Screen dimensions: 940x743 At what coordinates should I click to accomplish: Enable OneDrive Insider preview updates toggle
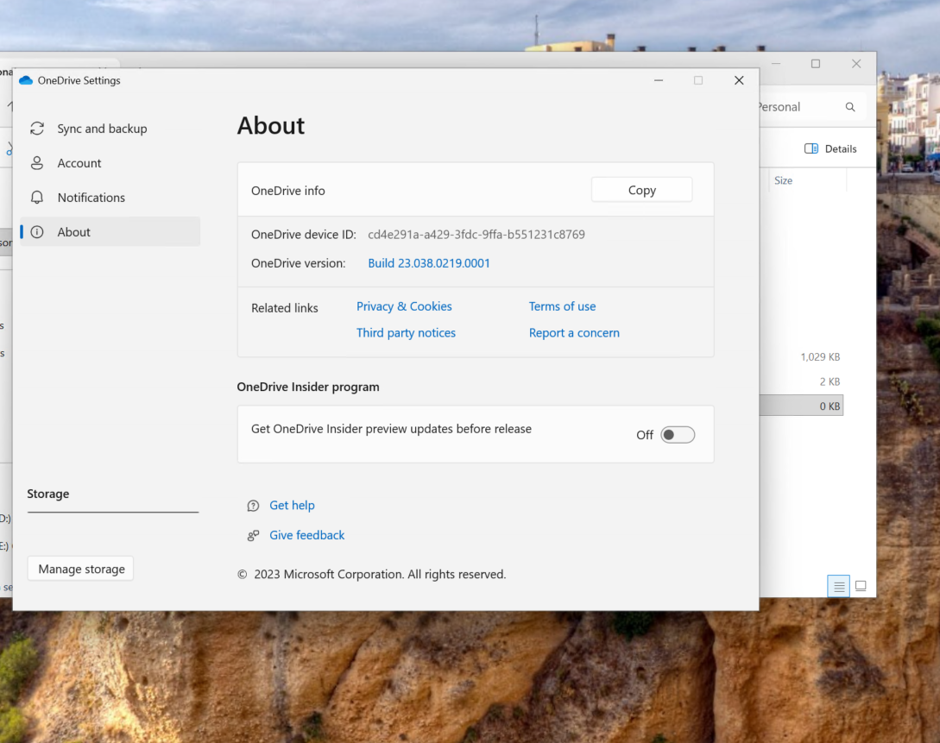677,435
